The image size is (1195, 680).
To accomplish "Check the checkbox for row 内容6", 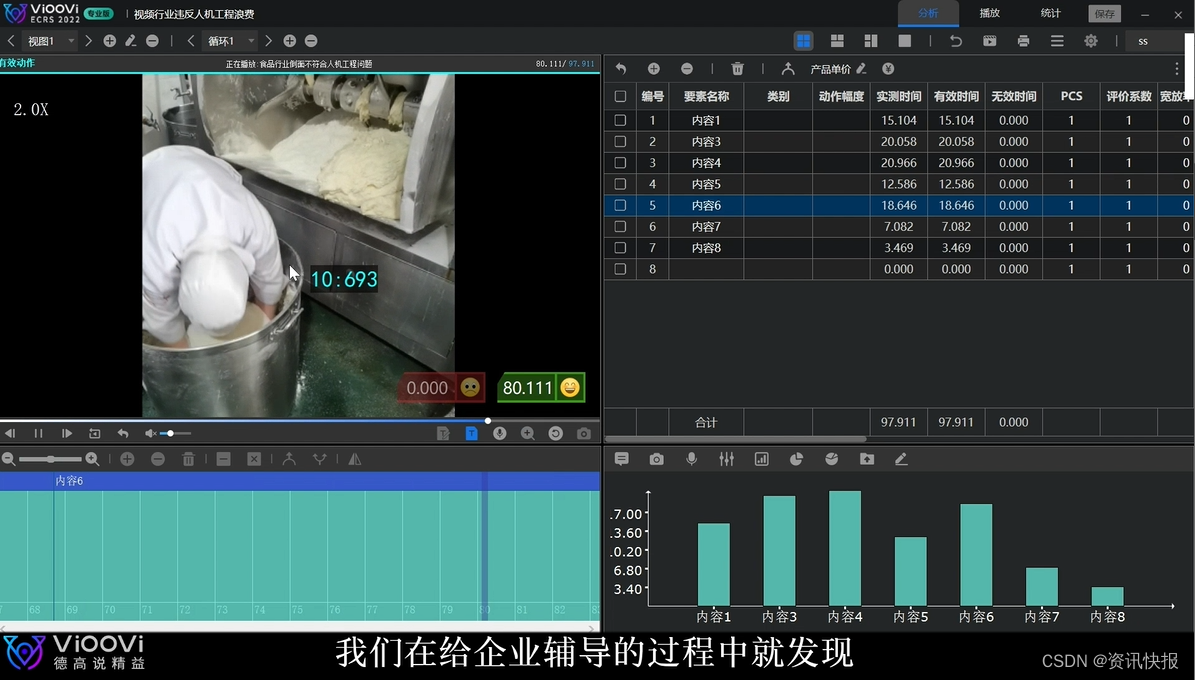I will pos(620,205).
